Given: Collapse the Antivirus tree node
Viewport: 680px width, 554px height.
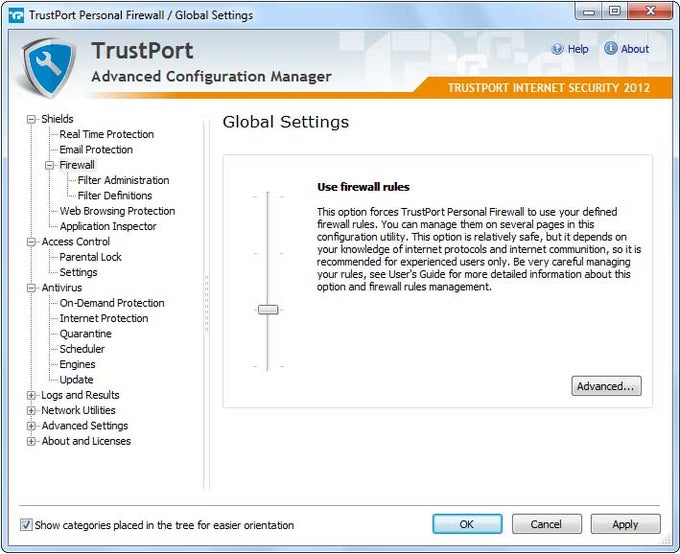Looking at the screenshot, I should [31, 288].
